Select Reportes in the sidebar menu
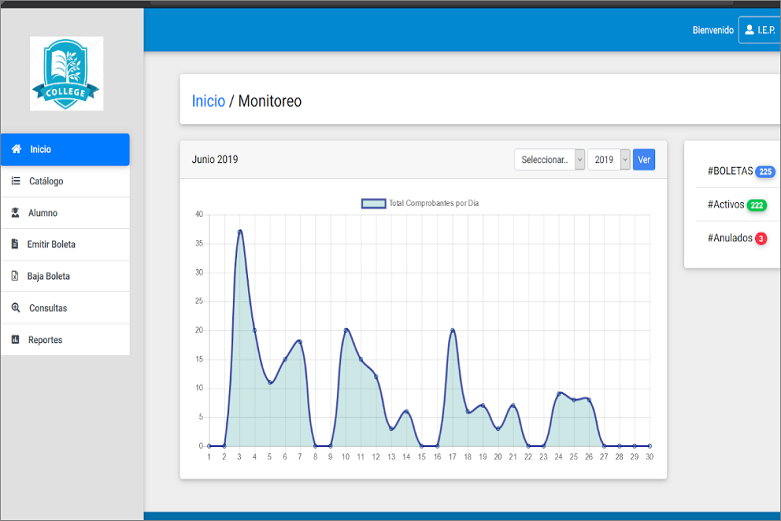The height and width of the screenshot is (521, 781). 45,340
